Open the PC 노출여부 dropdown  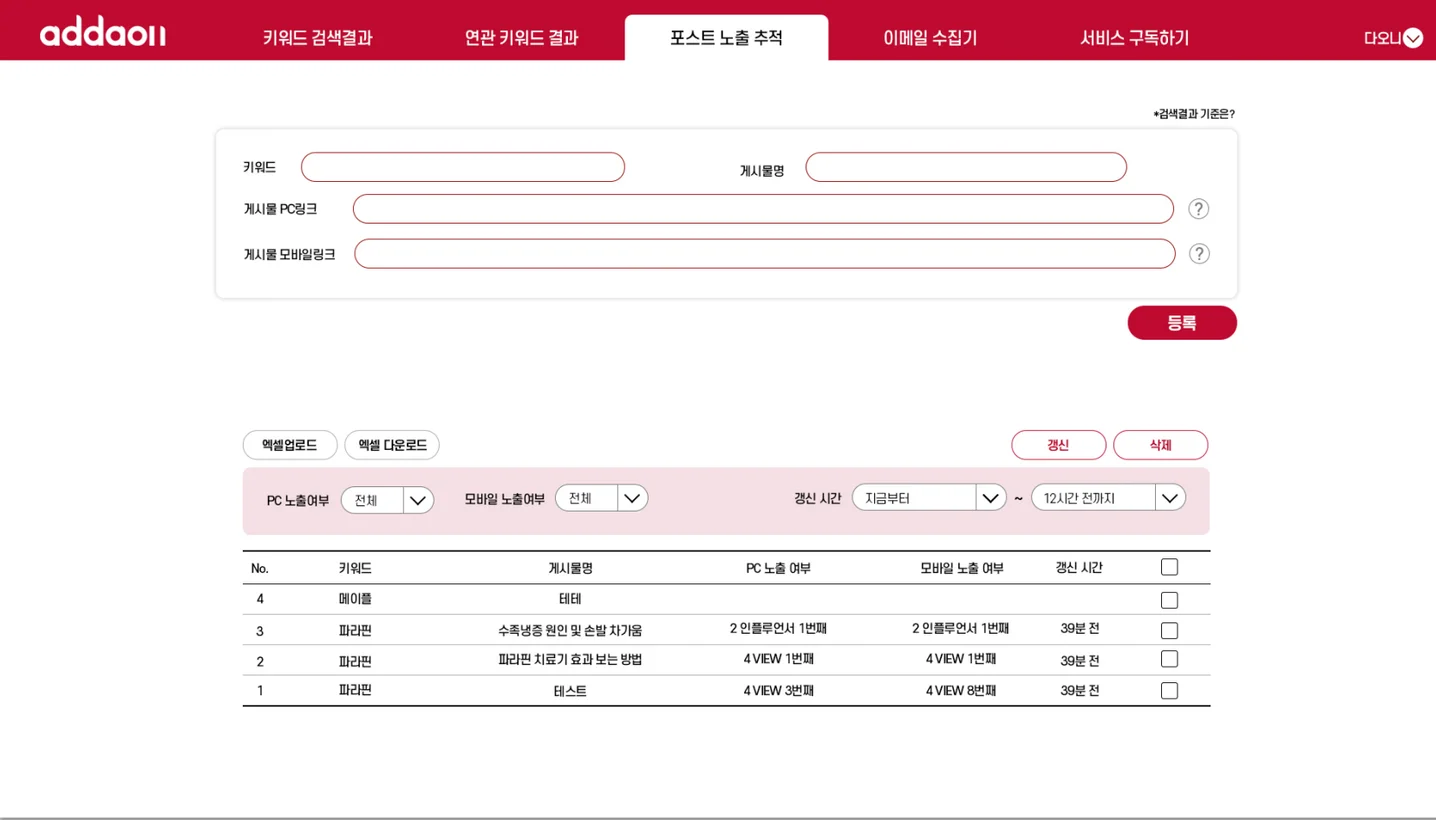click(387, 500)
